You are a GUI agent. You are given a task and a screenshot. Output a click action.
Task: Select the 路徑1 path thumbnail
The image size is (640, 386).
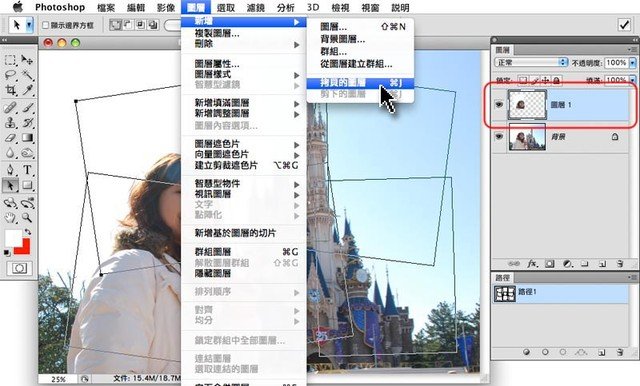point(505,293)
